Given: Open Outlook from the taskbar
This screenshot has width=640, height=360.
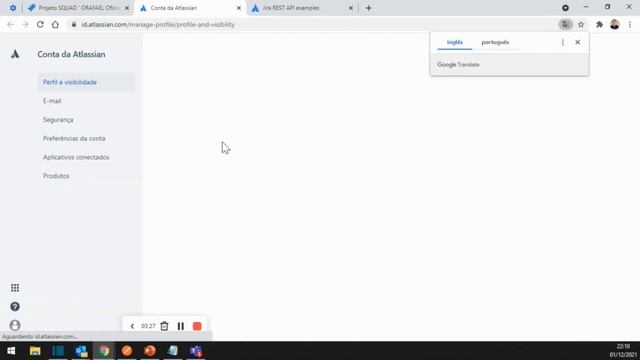Looking at the screenshot, I should 81,351.
